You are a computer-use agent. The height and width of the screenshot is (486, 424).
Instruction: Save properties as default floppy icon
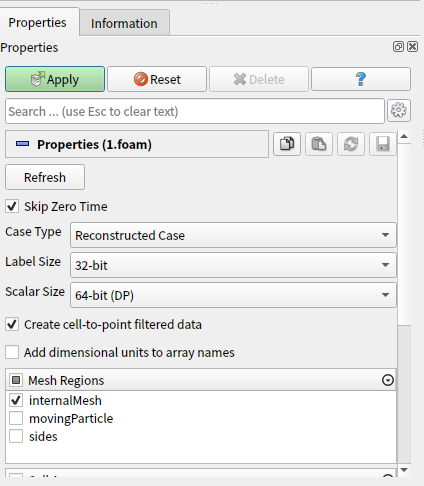[x=383, y=144]
